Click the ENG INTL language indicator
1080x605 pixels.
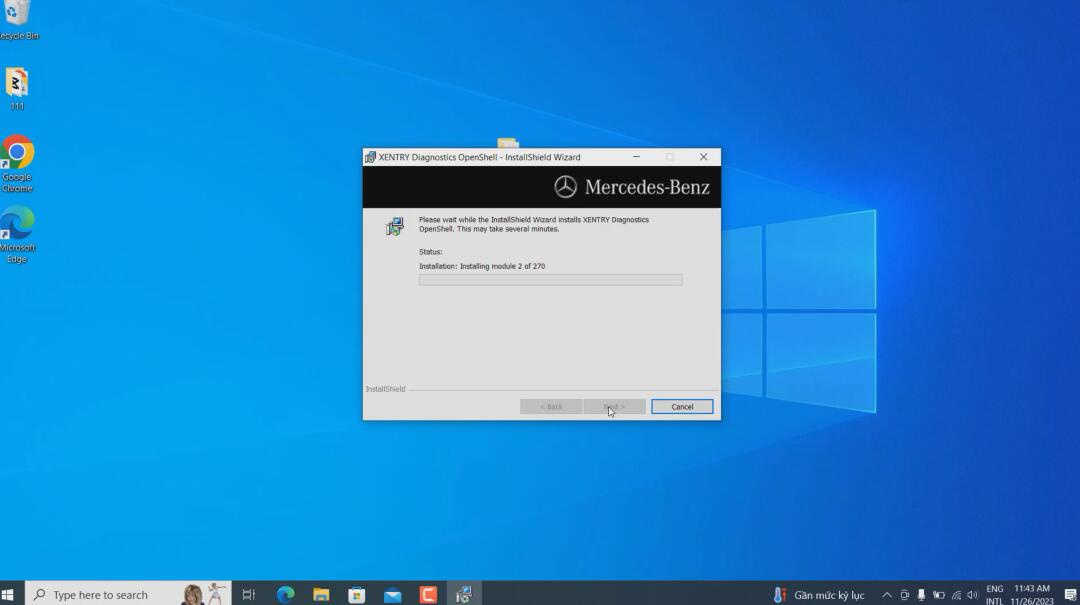point(995,595)
